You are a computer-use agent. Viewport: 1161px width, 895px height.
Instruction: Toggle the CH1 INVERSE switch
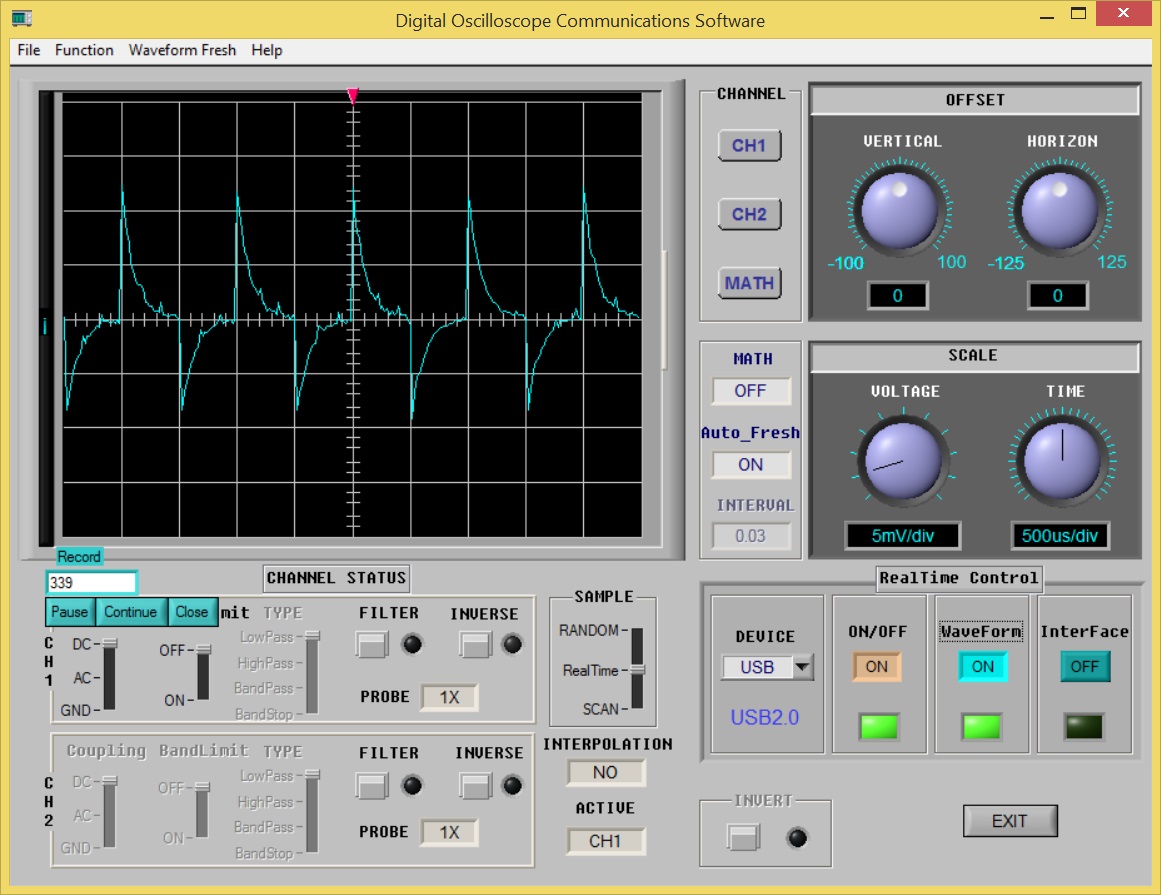pyautogui.click(x=475, y=644)
